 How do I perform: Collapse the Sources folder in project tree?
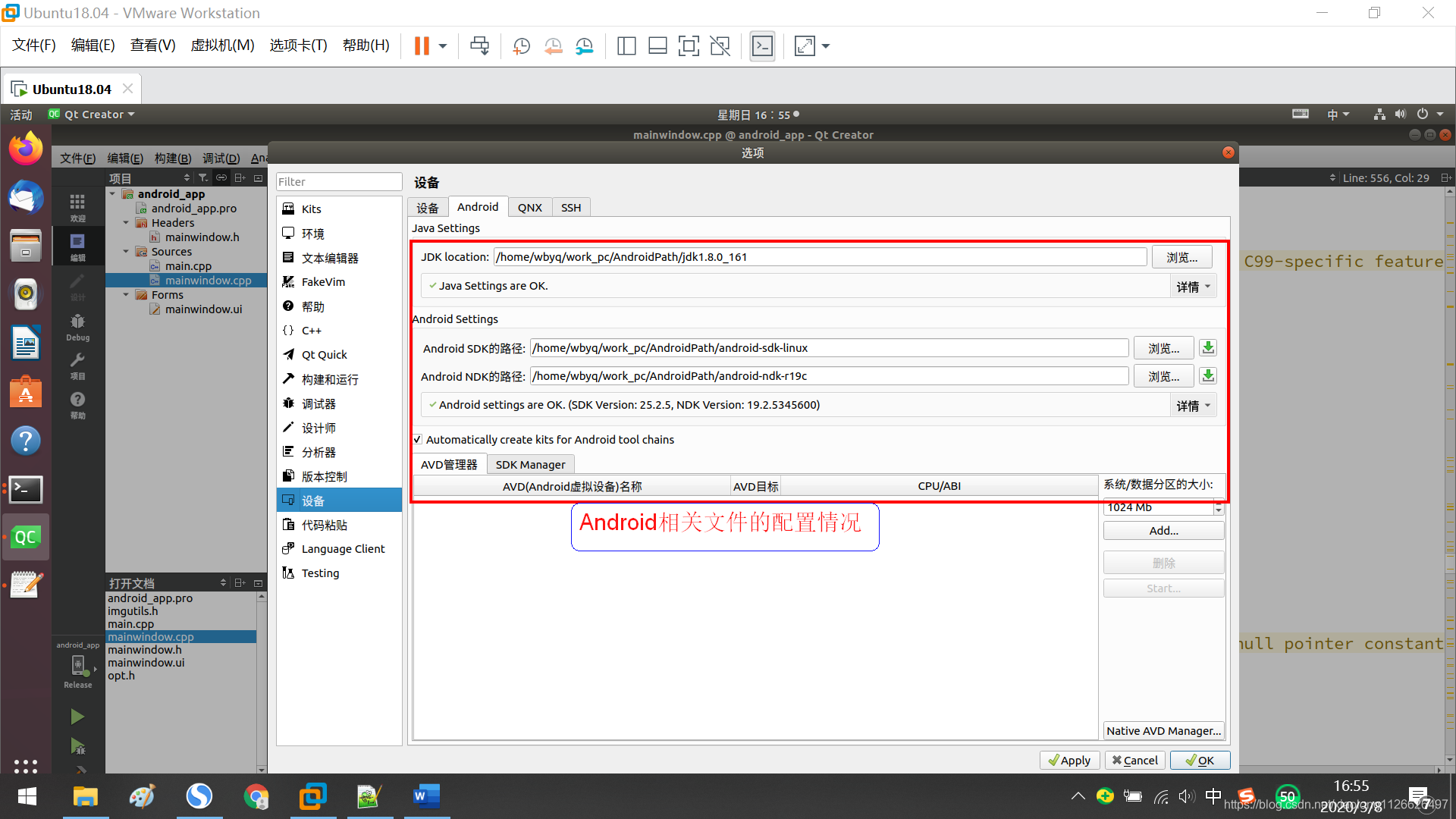click(126, 252)
